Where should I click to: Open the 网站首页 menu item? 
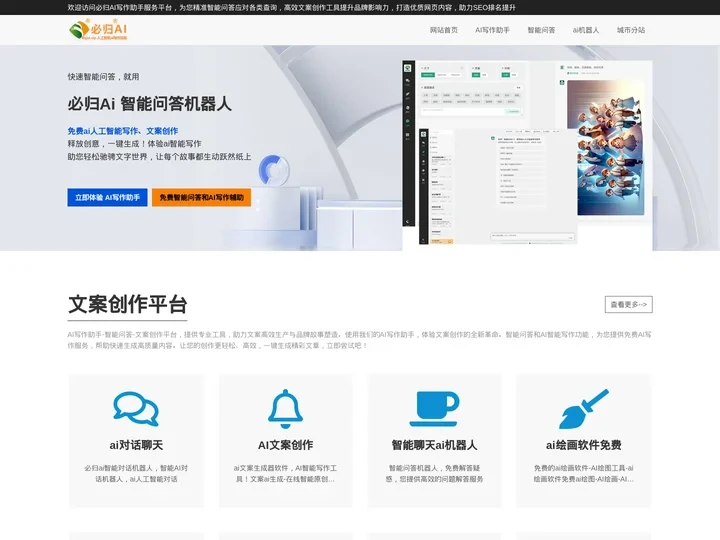pos(444,30)
